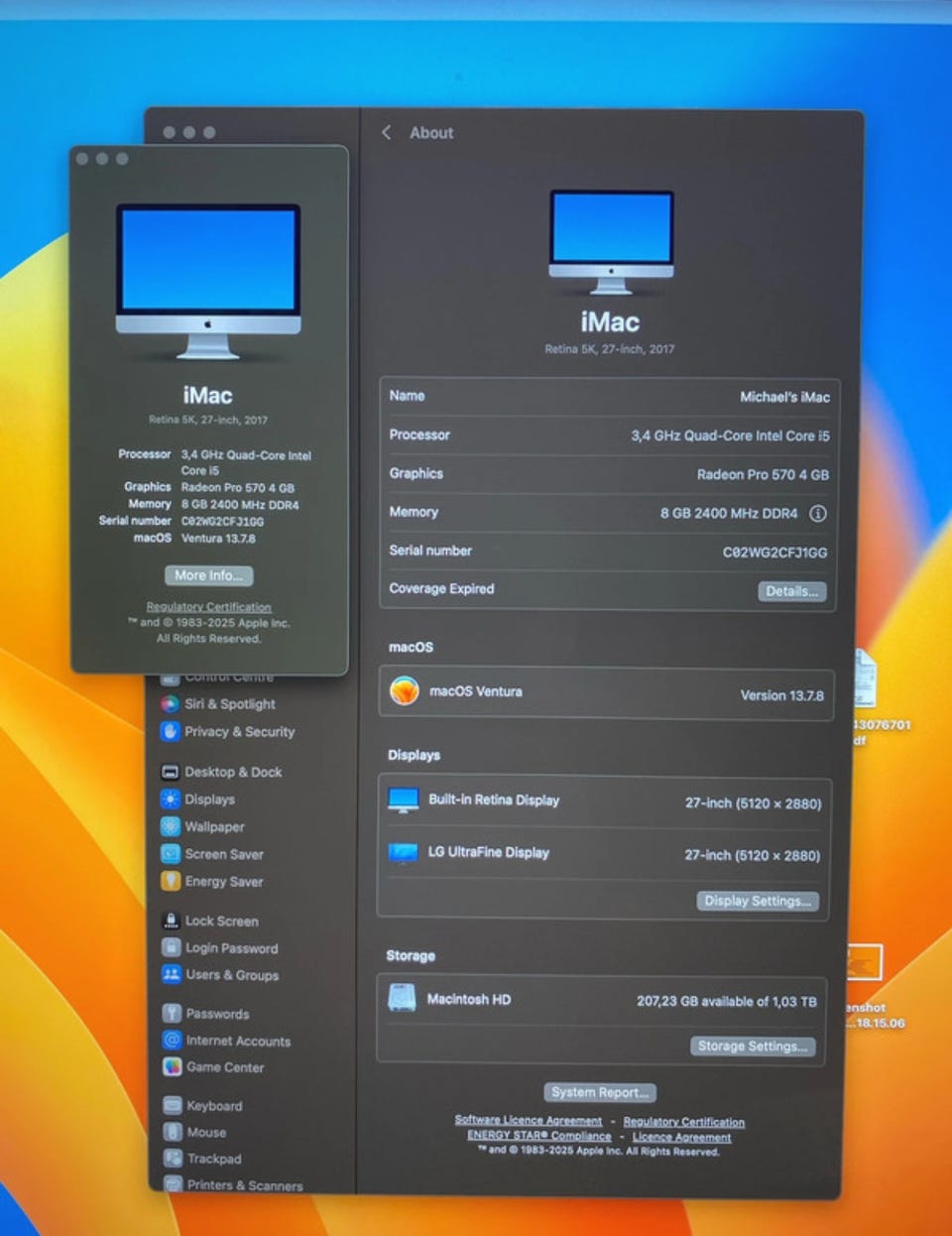952x1236 pixels.
Task: Open Printers & Scanners sidebar icon
Action: pos(174,1184)
